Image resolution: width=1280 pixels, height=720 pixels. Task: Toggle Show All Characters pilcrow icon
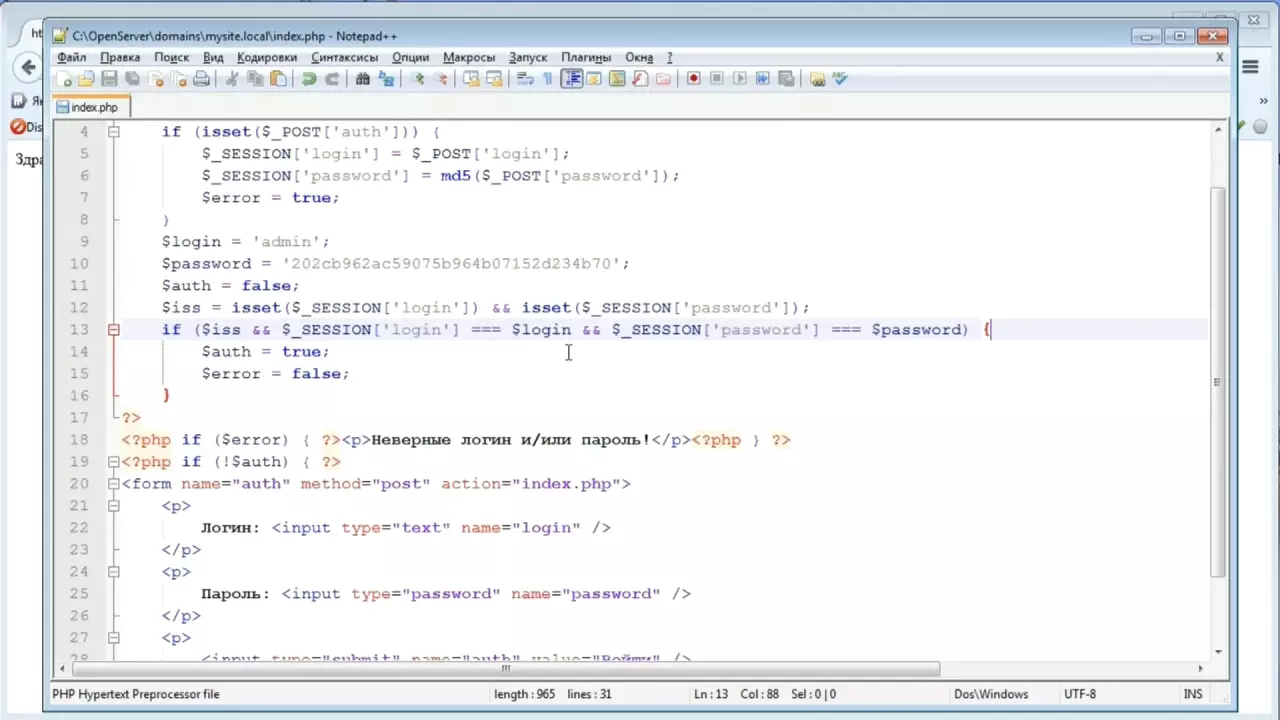(548, 79)
